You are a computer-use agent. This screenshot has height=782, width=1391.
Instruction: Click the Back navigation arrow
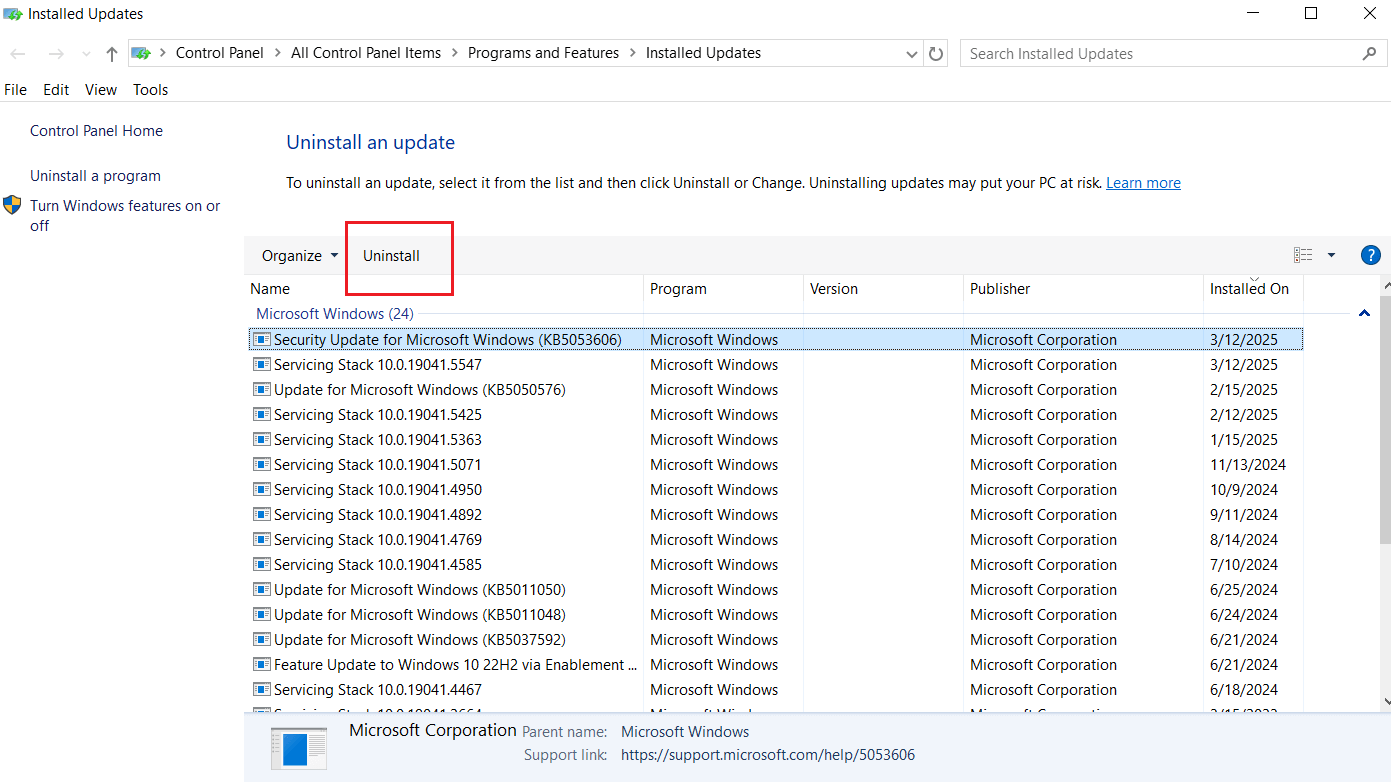(x=17, y=53)
